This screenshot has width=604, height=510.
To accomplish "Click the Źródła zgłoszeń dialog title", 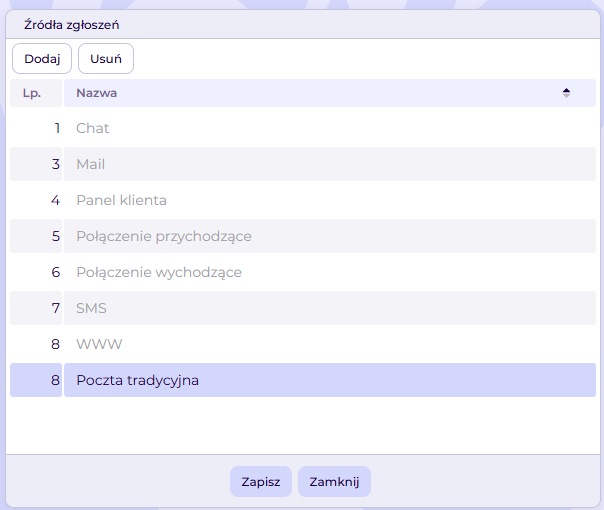I will pos(72,25).
